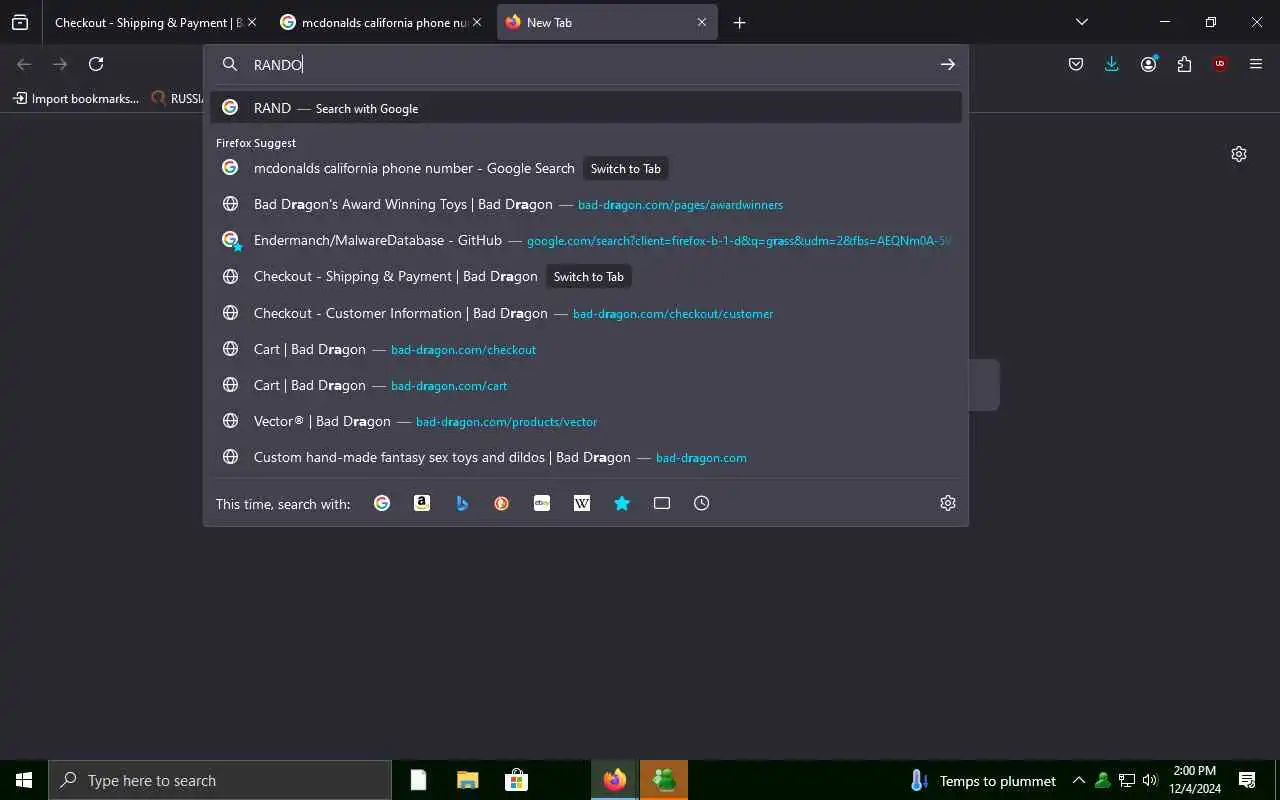Search this time with Bing icon
The image size is (1280, 800).
click(462, 503)
